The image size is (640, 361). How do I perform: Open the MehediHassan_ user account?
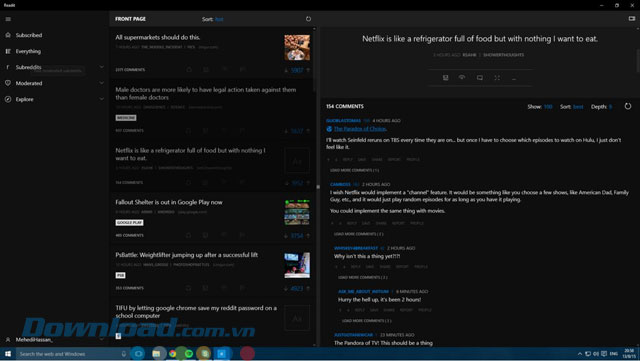(x=34, y=339)
